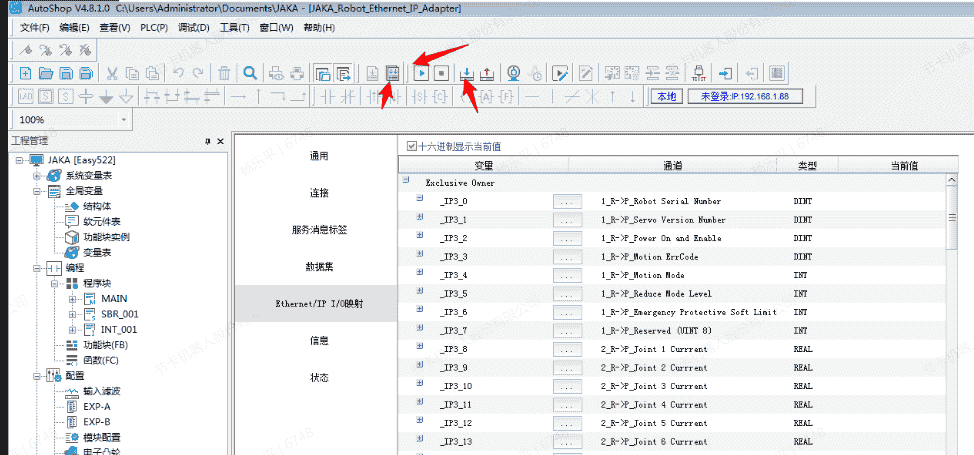Click the Delete trash can icon
The height and width of the screenshot is (455, 974).
(225, 73)
